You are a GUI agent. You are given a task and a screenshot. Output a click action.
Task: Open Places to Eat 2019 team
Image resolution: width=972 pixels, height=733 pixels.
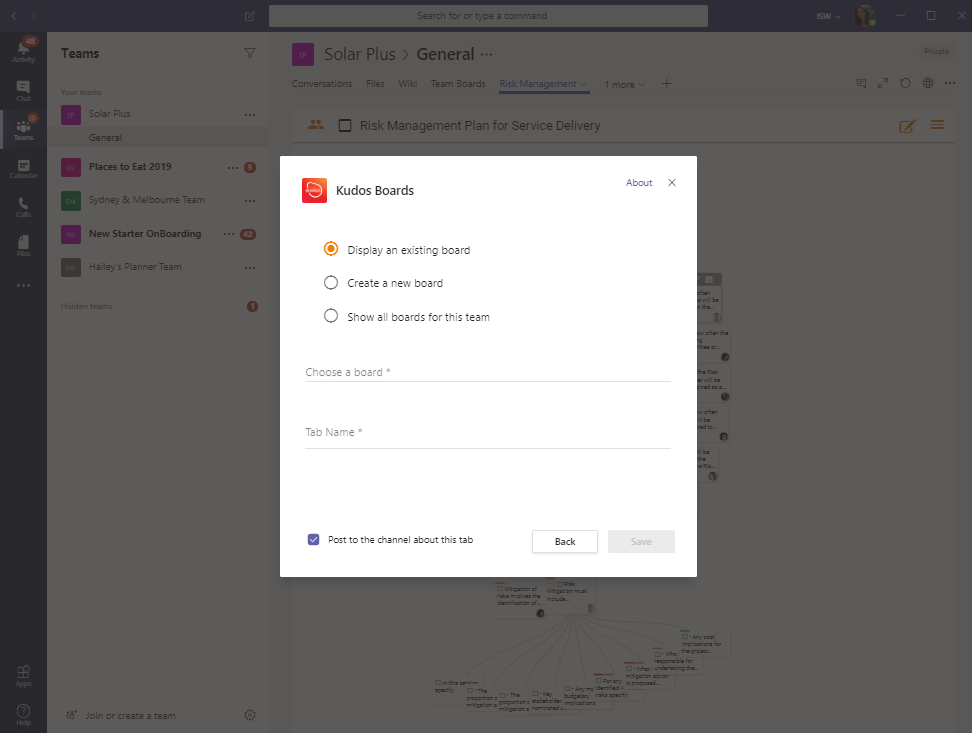(x=130, y=167)
